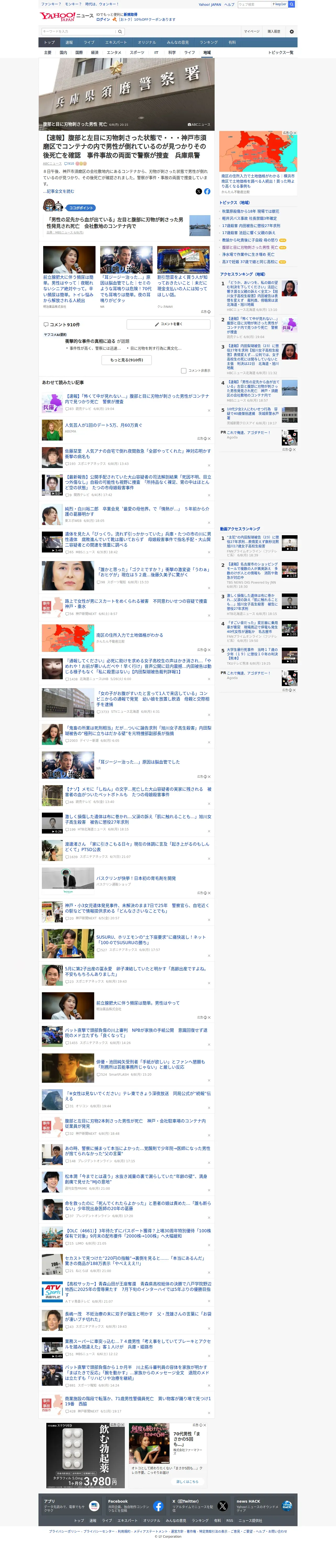
Task: Open settings gear icon in header
Action: 292,32
